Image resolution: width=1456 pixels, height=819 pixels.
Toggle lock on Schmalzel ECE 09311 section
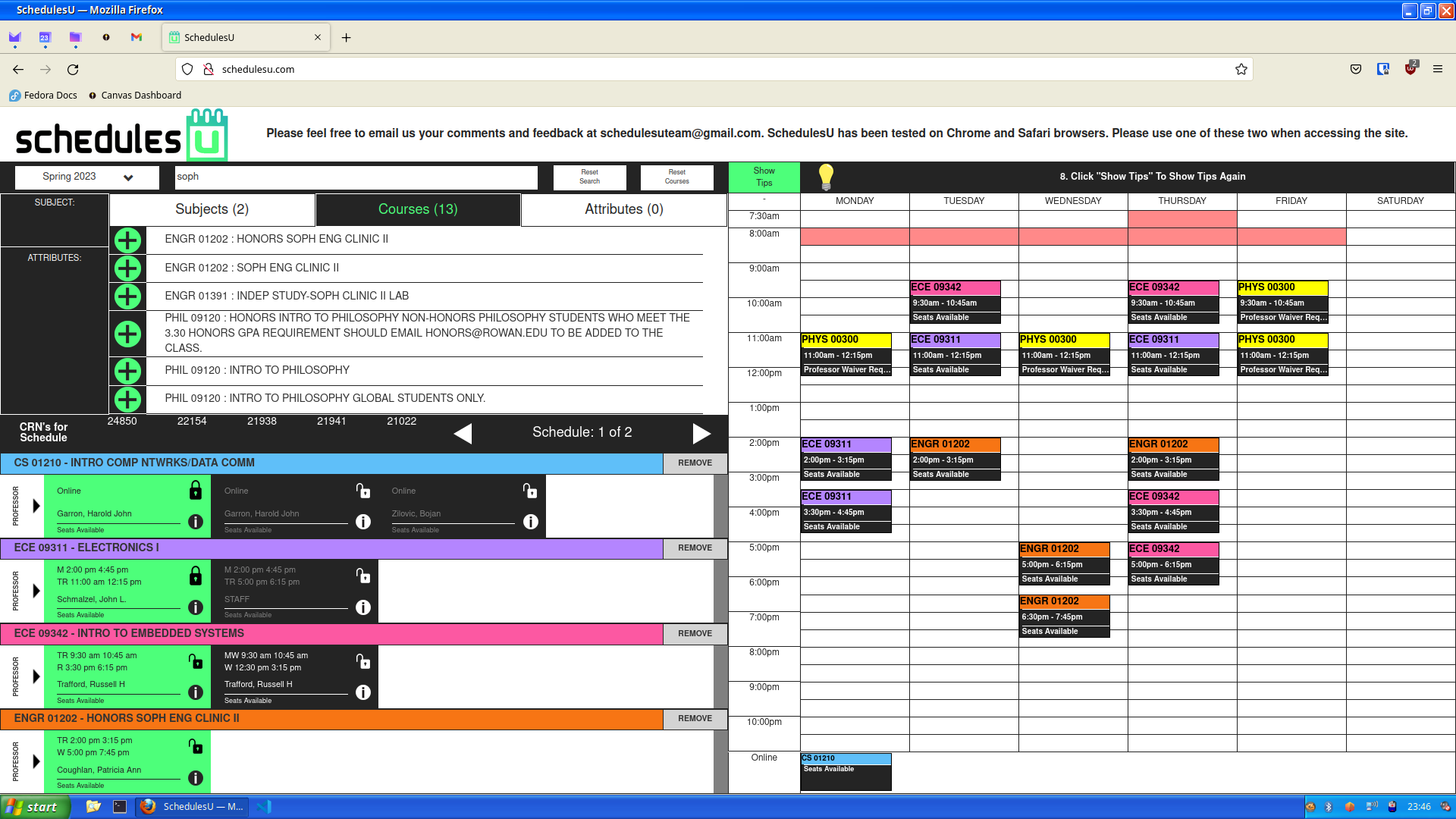tap(196, 576)
